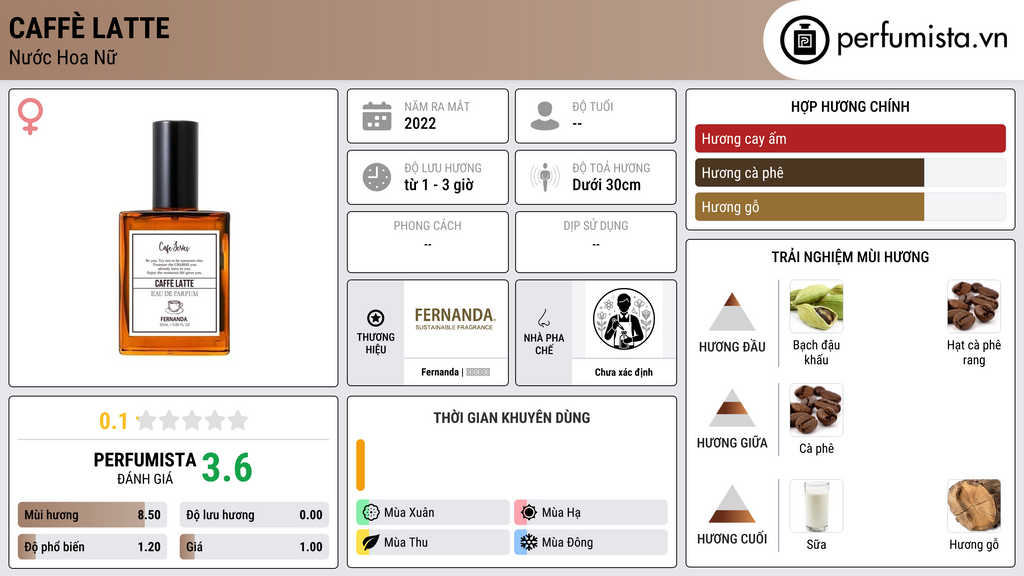This screenshot has width=1024, height=576.
Task: Click the pink female gender symbol
Action: pyautogui.click(x=30, y=116)
